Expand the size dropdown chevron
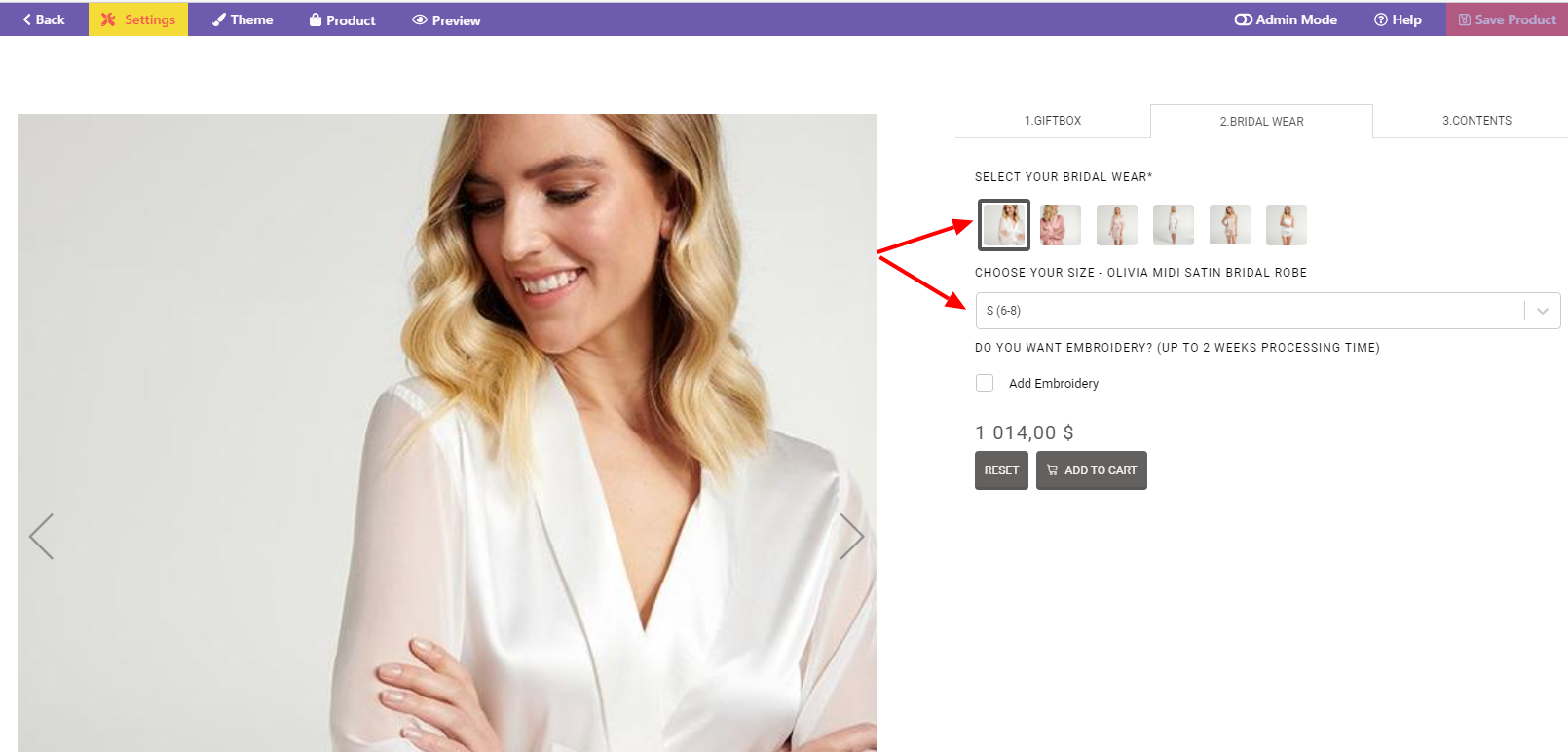1568x752 pixels. 1543,311
